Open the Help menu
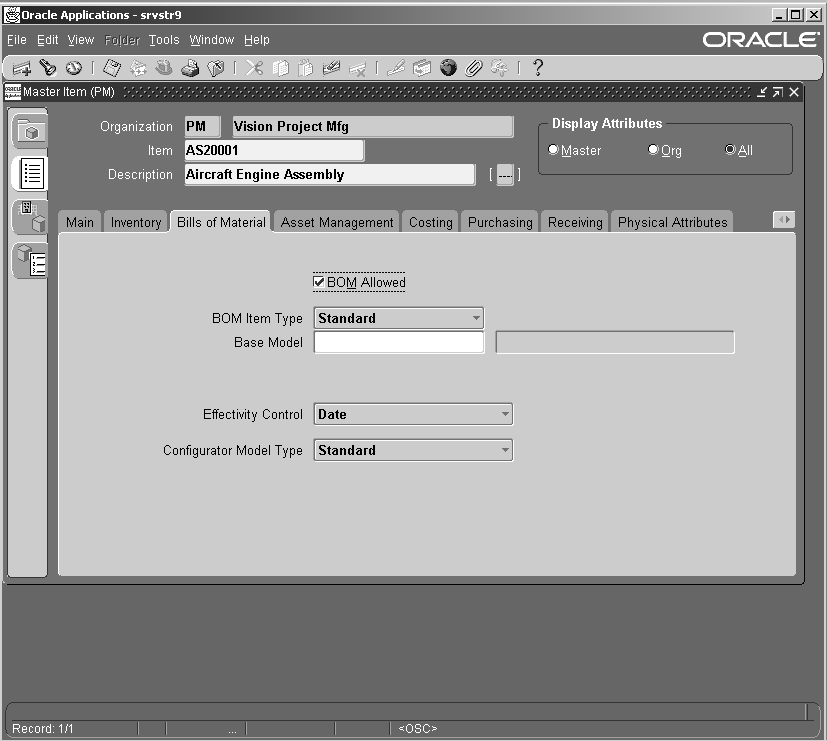 [257, 40]
